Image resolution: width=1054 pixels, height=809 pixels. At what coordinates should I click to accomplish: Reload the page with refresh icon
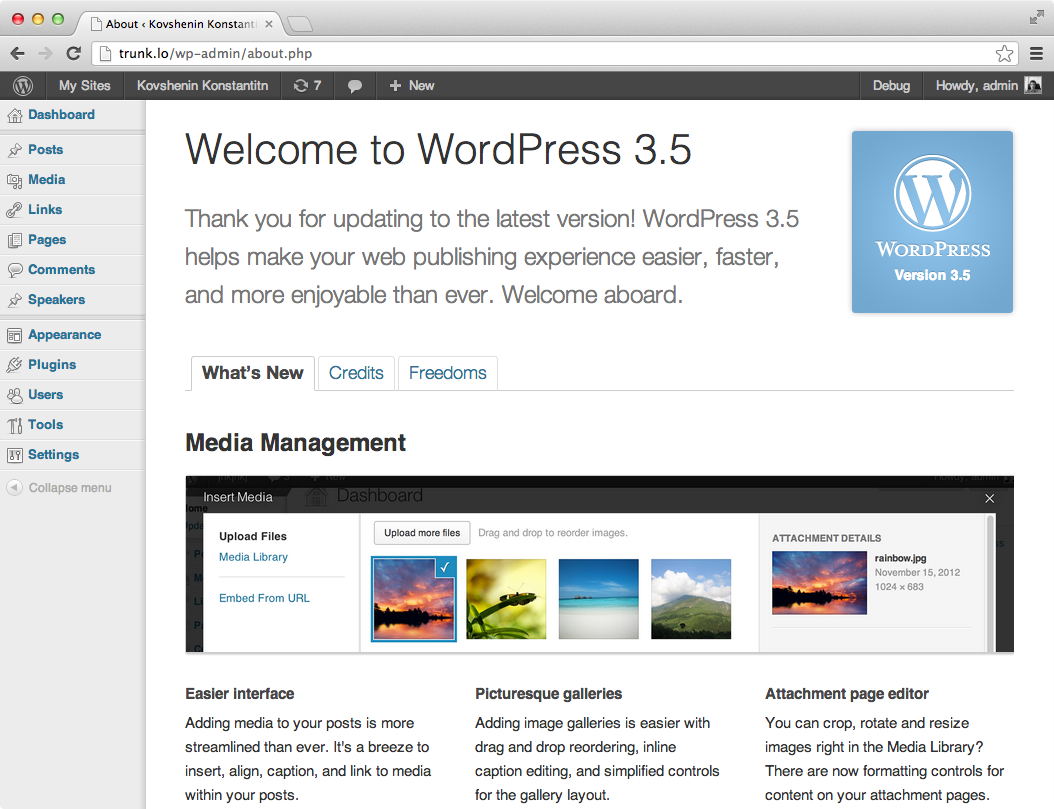pos(73,54)
